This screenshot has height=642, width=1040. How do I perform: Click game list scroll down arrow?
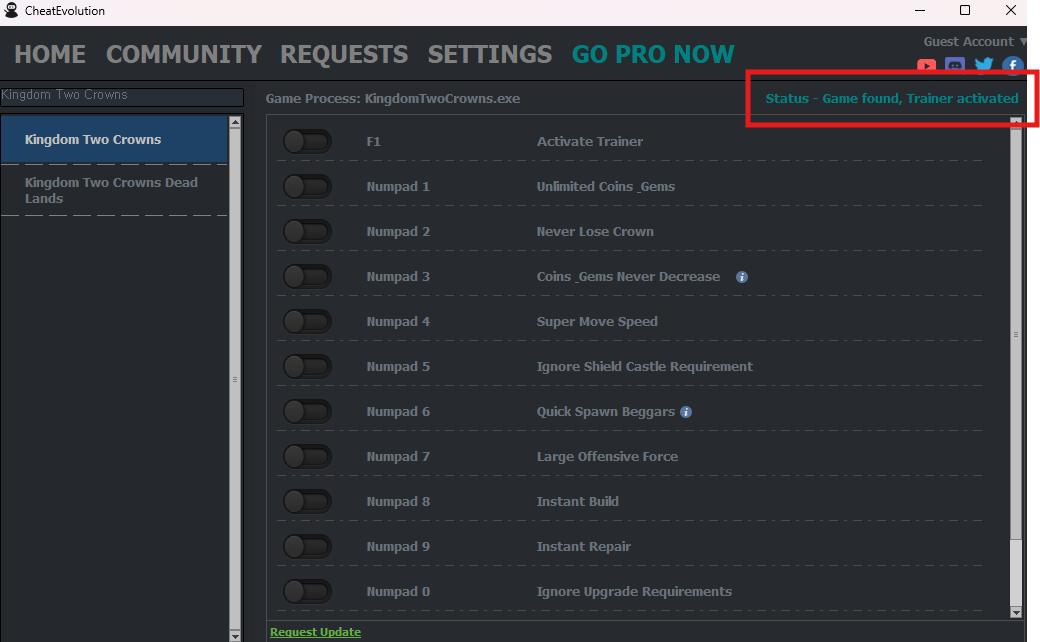point(235,635)
